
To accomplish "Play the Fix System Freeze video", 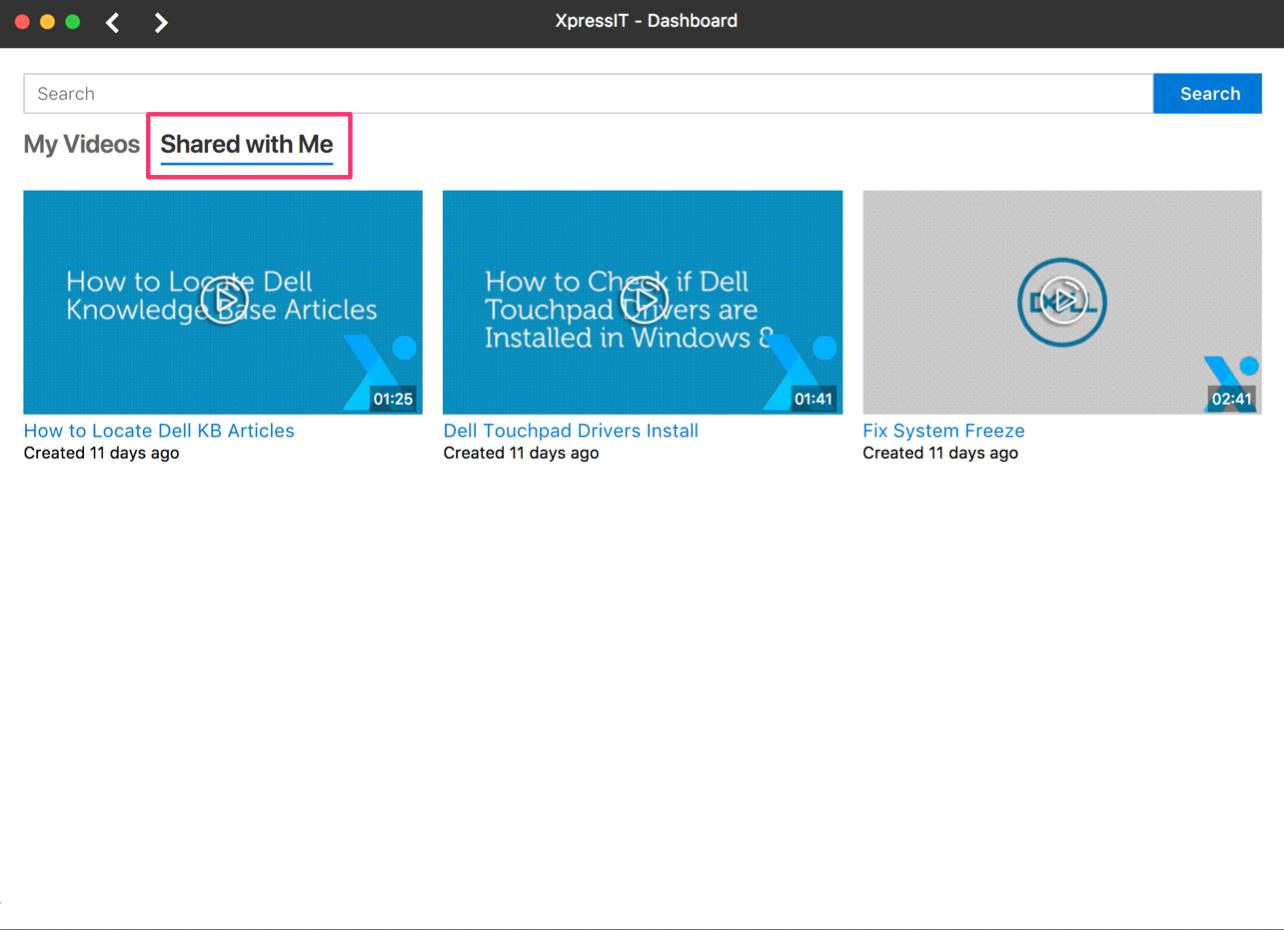I will point(1062,302).
